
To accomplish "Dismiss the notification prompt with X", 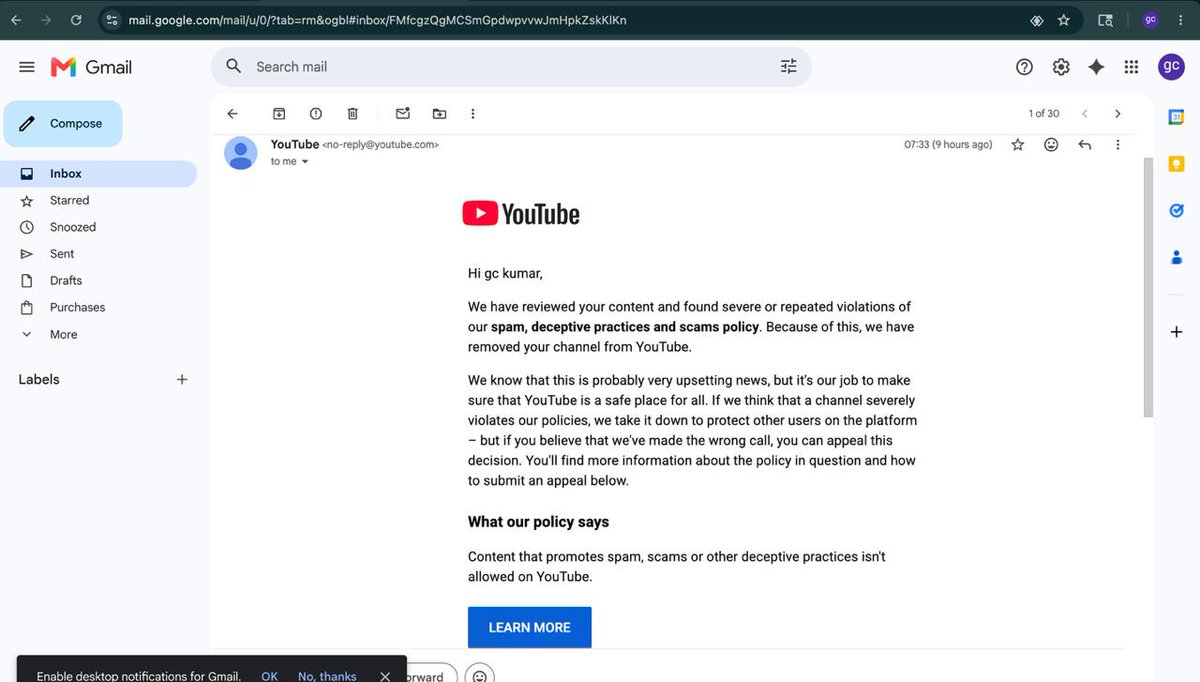I will pos(385,676).
